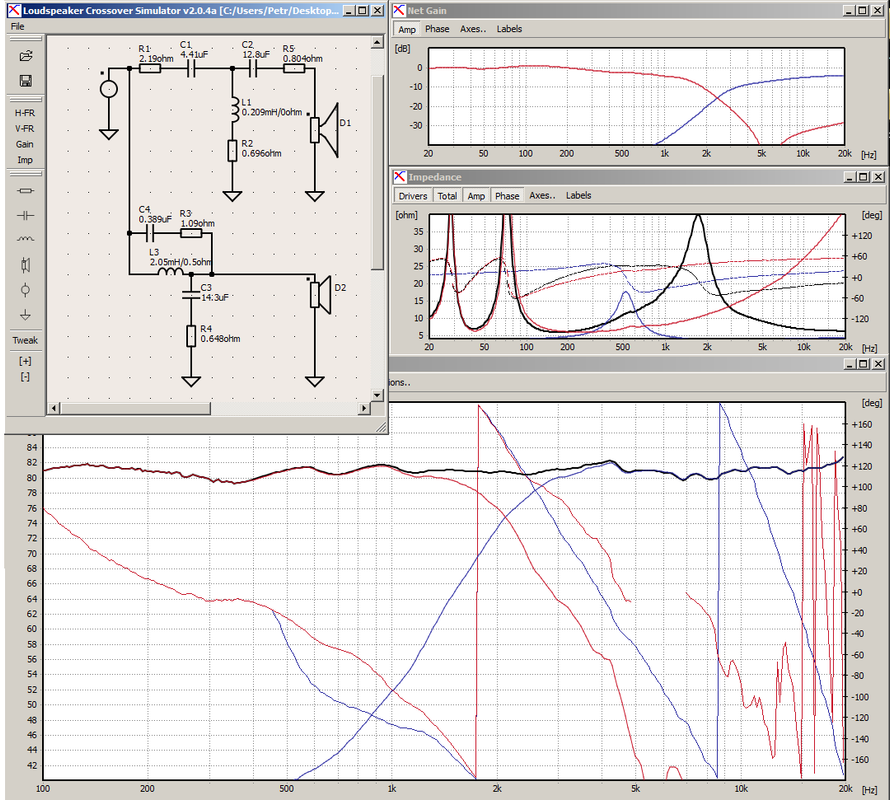This screenshot has width=890, height=800.
Task: Select the ground symbol component tool
Action: (26, 315)
